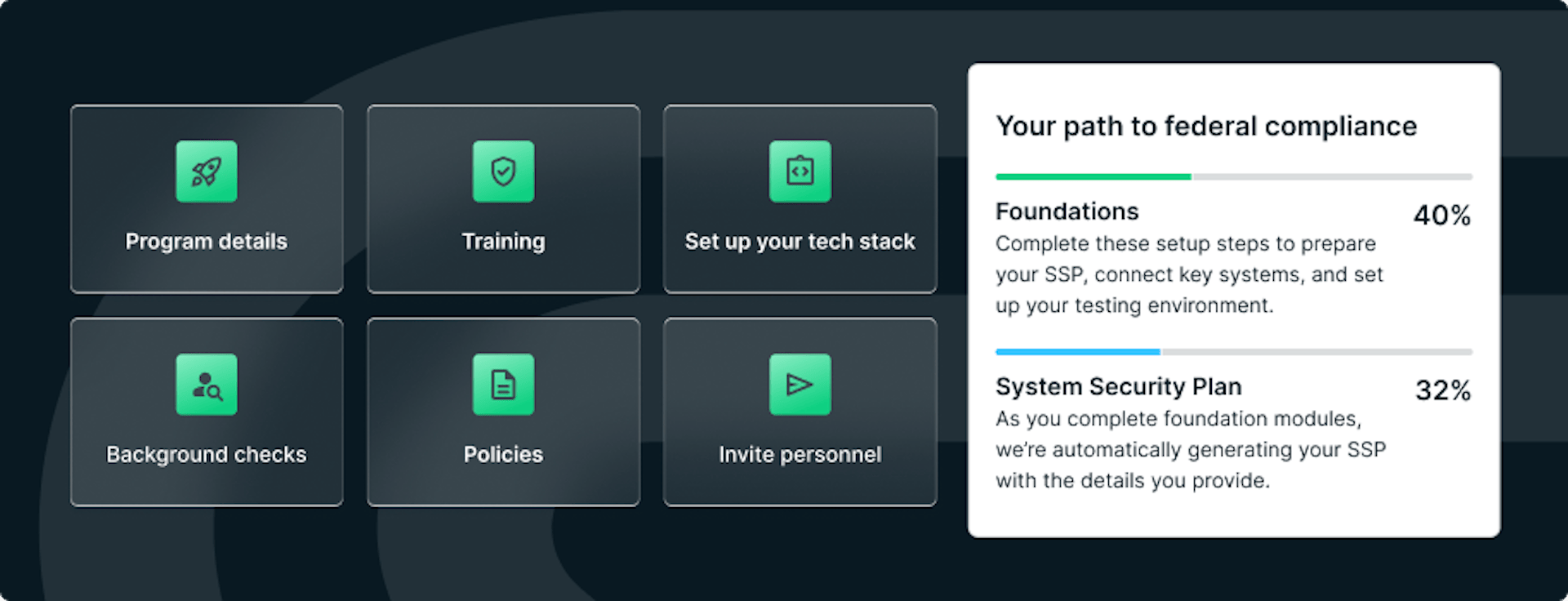Screen dimensions: 1568x601
Task: Open "Set up your tech stack" label
Action: [800, 242]
